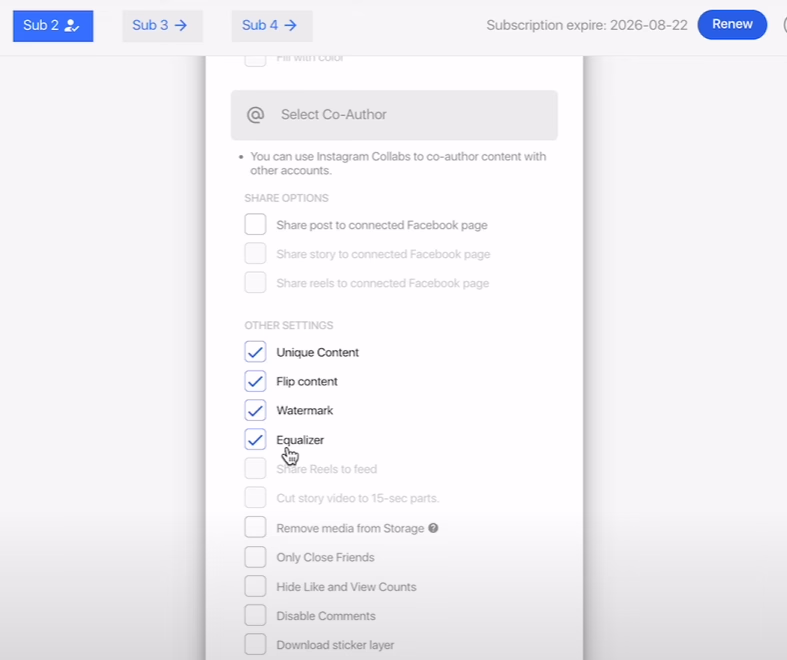
Task: Enable Download sticker layer option
Action: click(255, 644)
